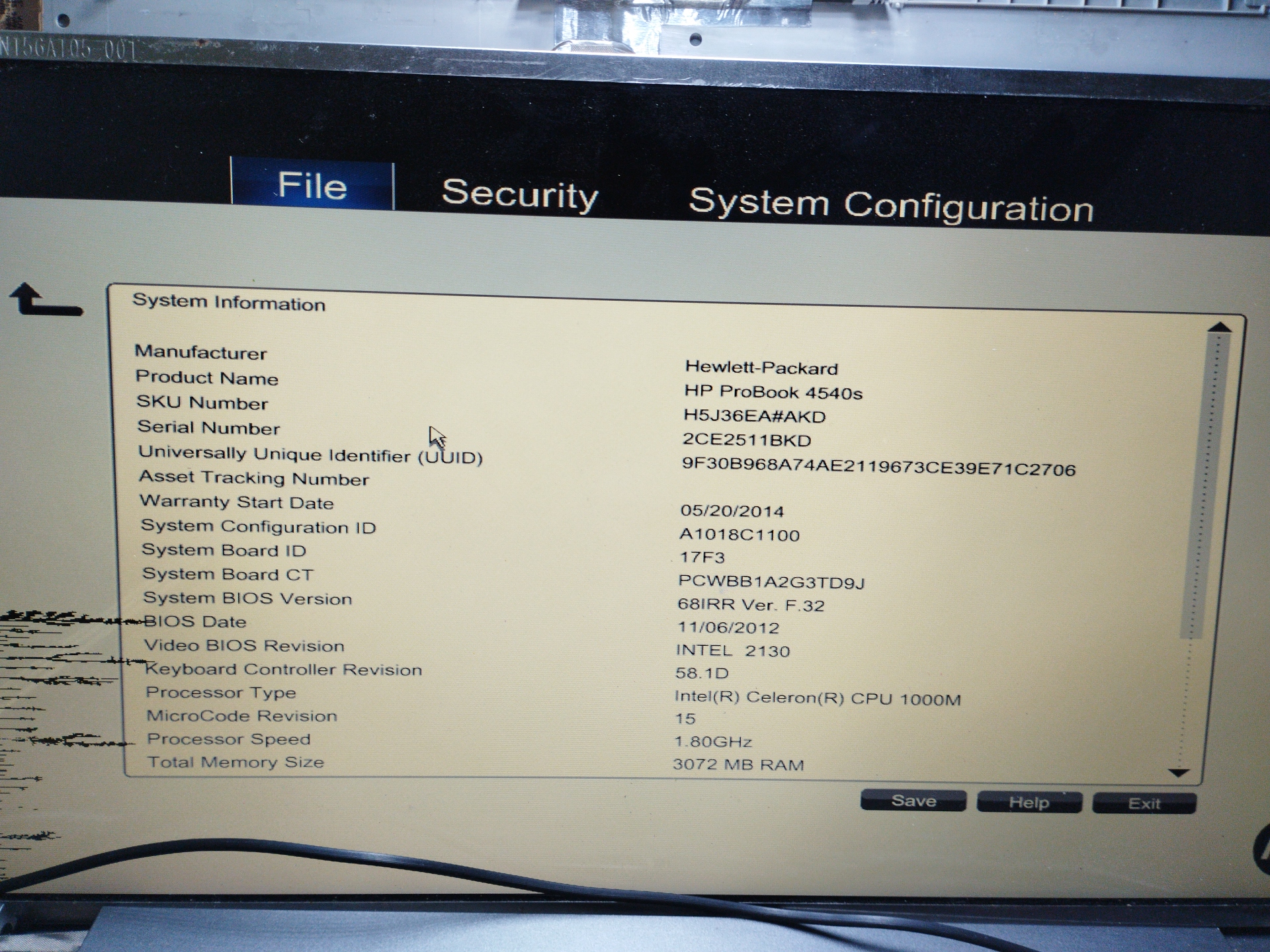Select System Configuration ID label
Screen dimensions: 1270x952
[x=259, y=527]
